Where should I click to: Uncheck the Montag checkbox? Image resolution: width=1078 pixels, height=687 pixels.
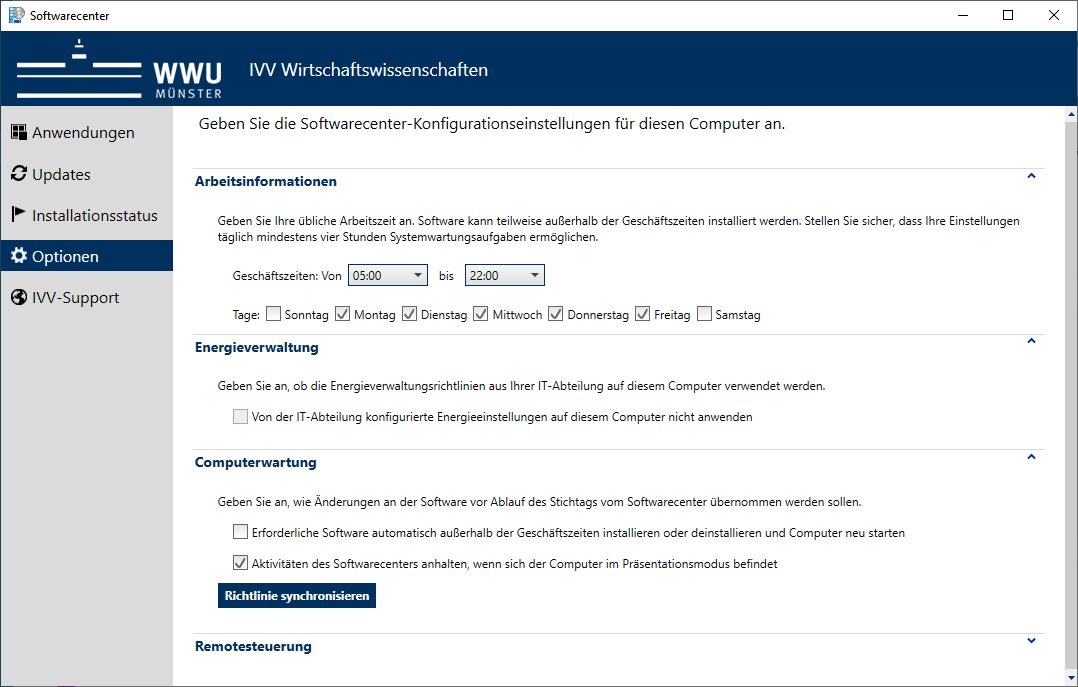tap(342, 314)
